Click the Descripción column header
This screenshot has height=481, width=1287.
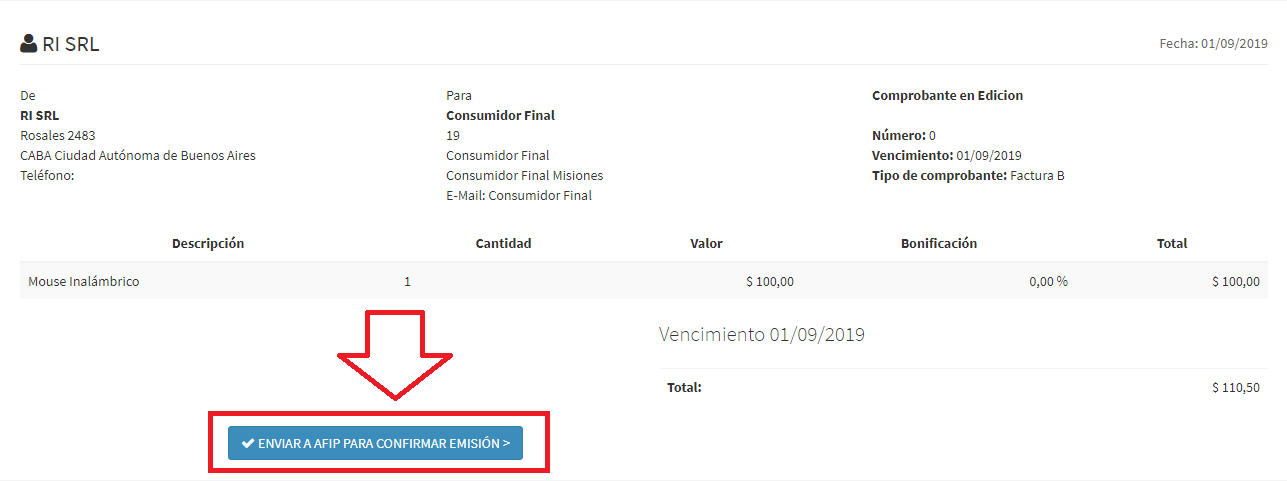[x=208, y=243]
